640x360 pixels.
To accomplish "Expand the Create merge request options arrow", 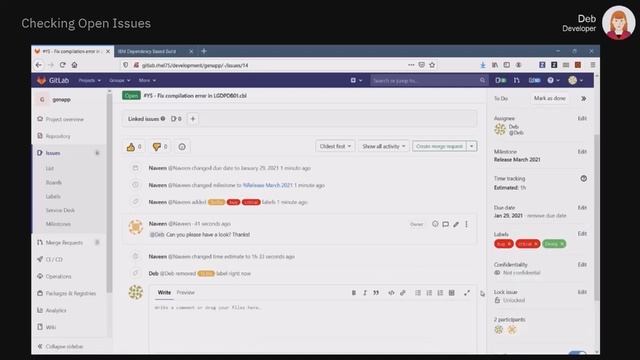I will [472, 146].
